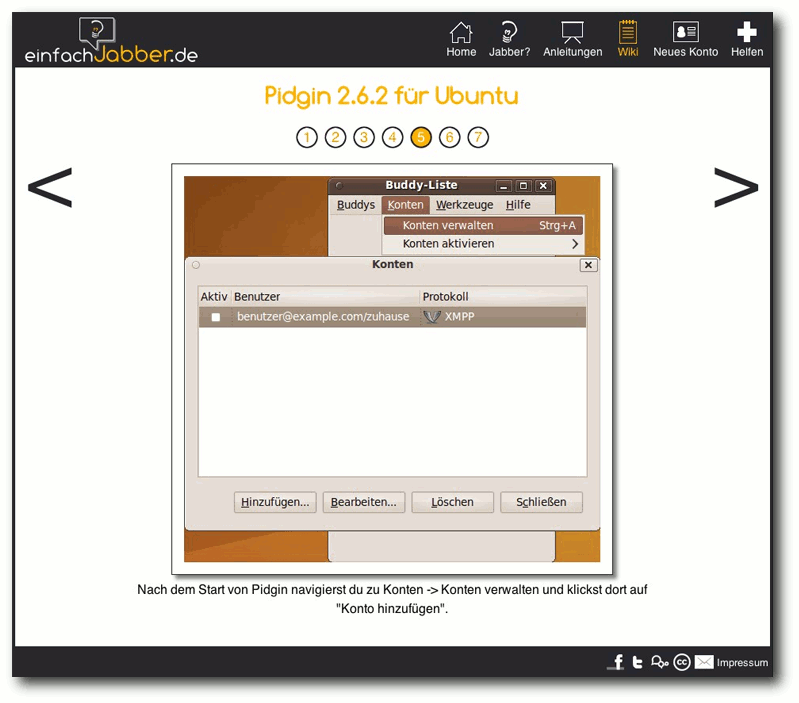Viewport: 799px width, 703px height.
Task: Click the chat bubbles icon in the footer
Action: (659, 662)
